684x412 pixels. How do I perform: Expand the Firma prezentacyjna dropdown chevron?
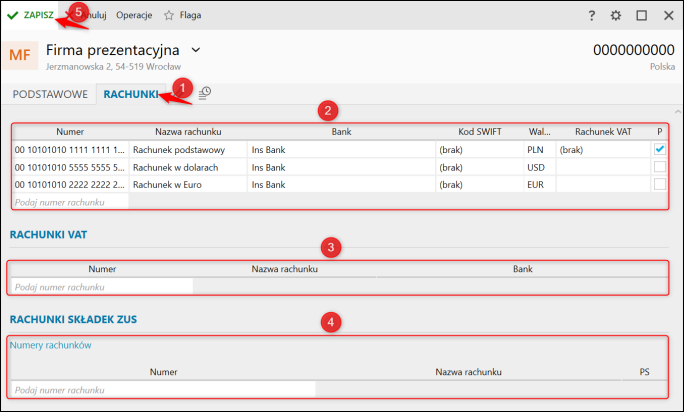pos(196,49)
